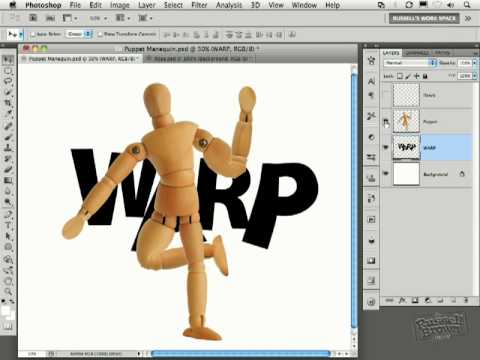Open the Layers panel options menu
This screenshot has height=360, width=480.
tap(475, 53)
